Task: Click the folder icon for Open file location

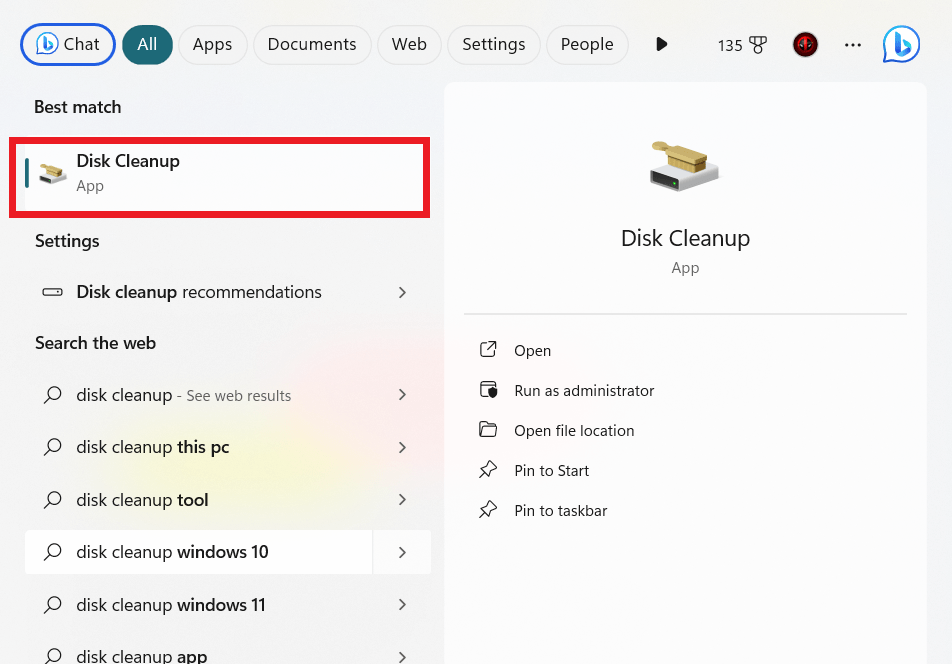Action: pyautogui.click(x=488, y=429)
